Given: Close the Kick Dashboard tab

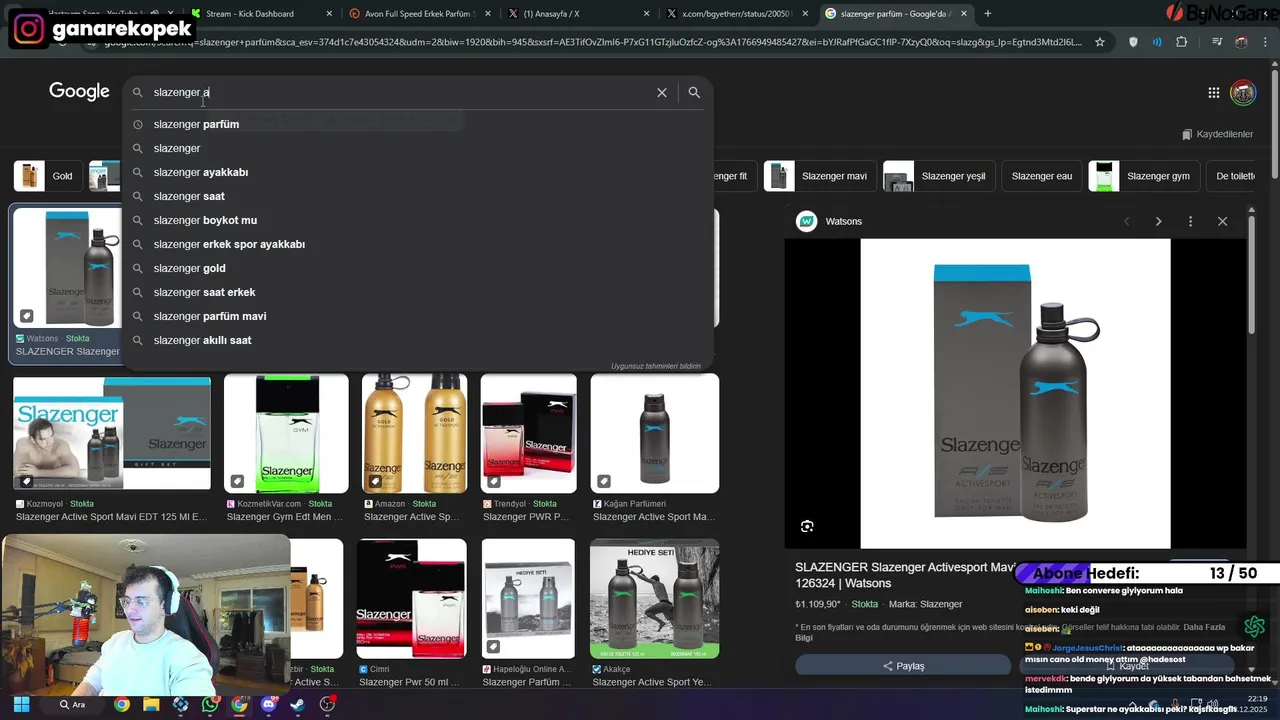Looking at the screenshot, I should (329, 14).
